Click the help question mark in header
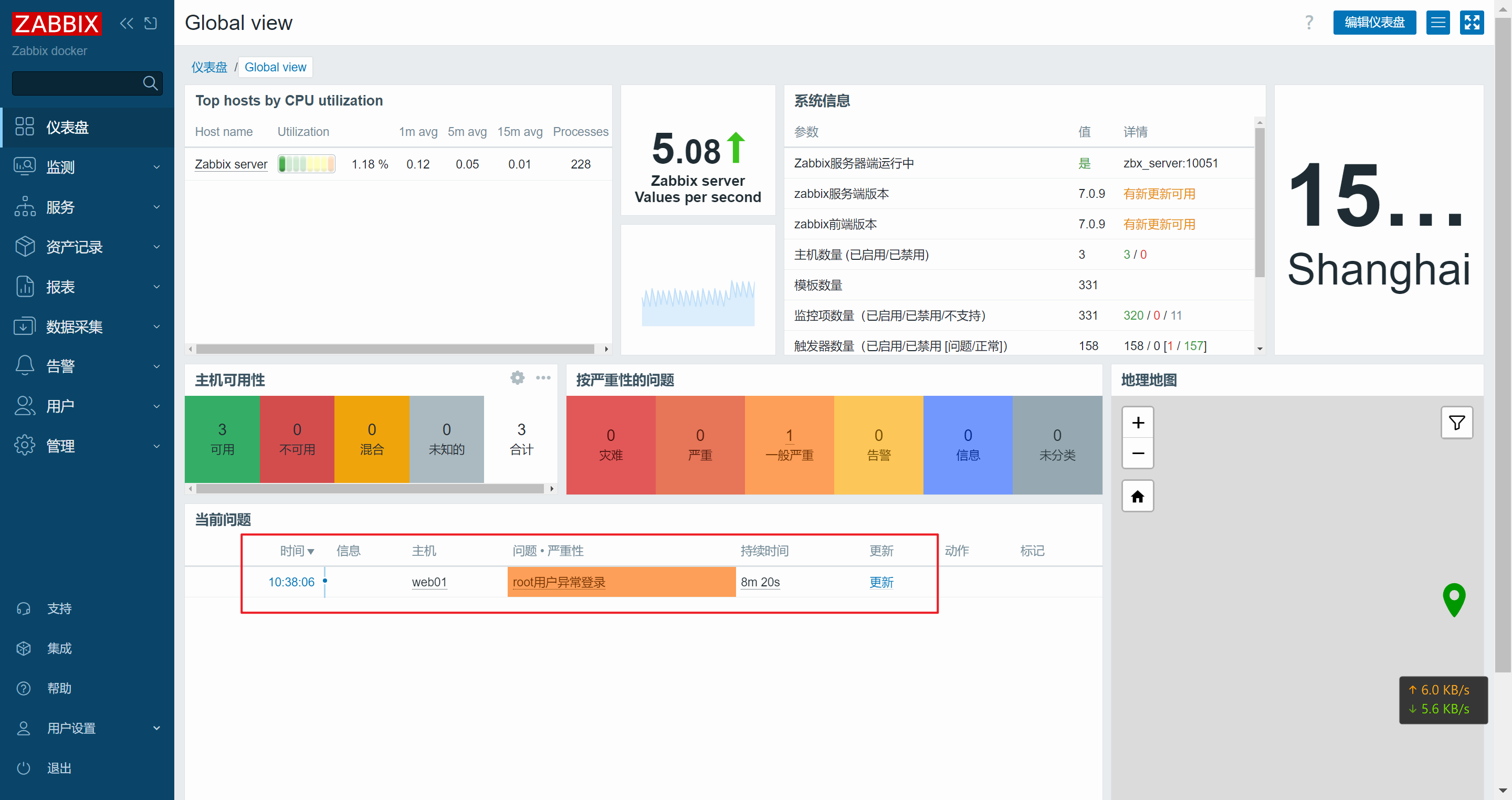 [1309, 23]
